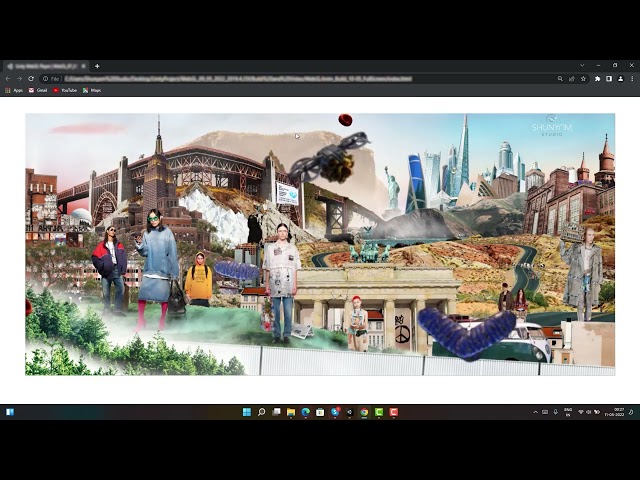Click the microphone icon in the system tray
The height and width of the screenshot is (480, 640).
[556, 412]
